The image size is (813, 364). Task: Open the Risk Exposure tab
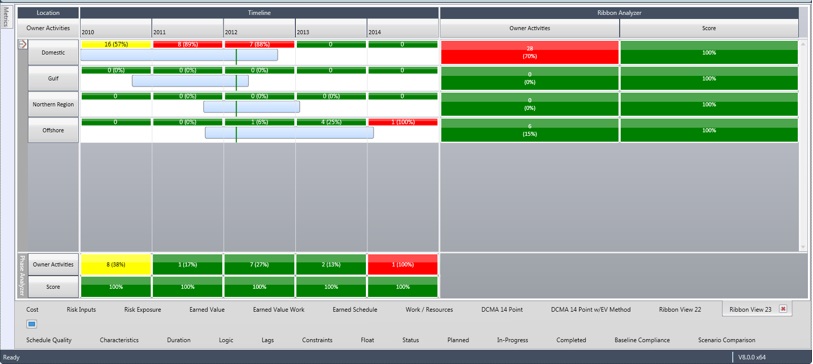point(143,310)
